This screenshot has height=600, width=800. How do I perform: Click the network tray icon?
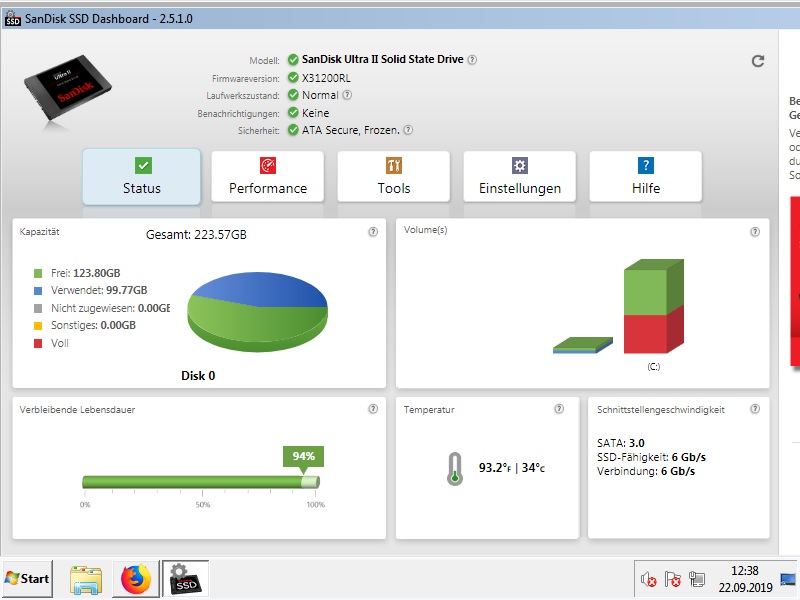click(x=697, y=580)
